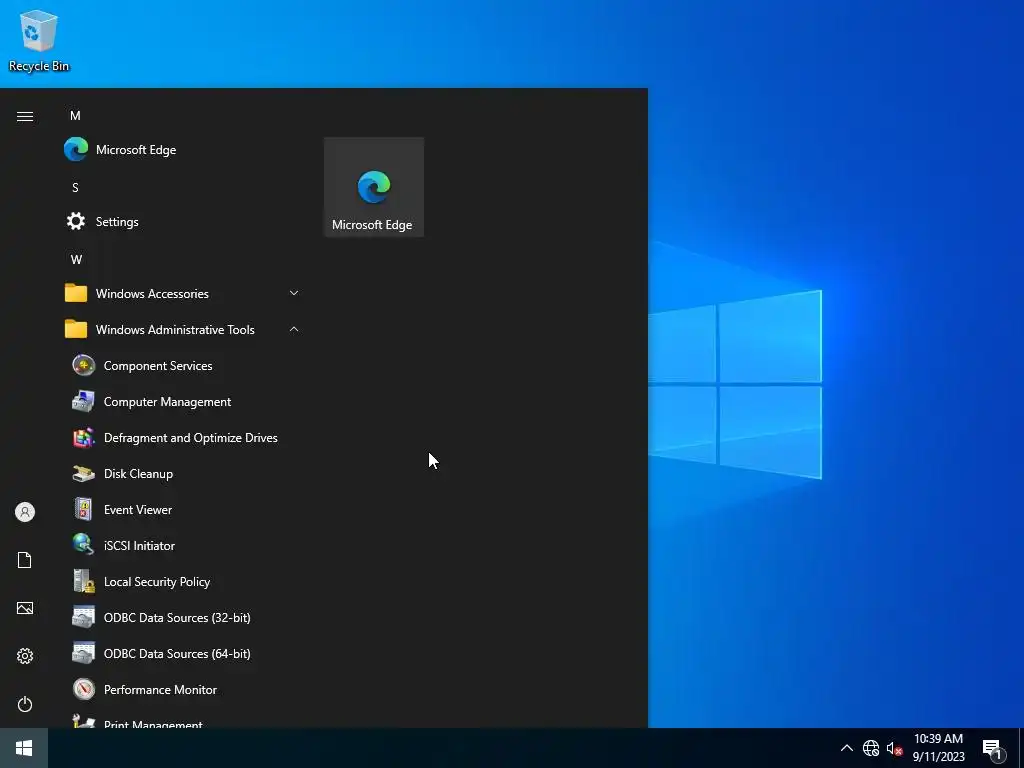Viewport: 1024px width, 768px height.
Task: Jump to letter M section header
Action: [75, 116]
